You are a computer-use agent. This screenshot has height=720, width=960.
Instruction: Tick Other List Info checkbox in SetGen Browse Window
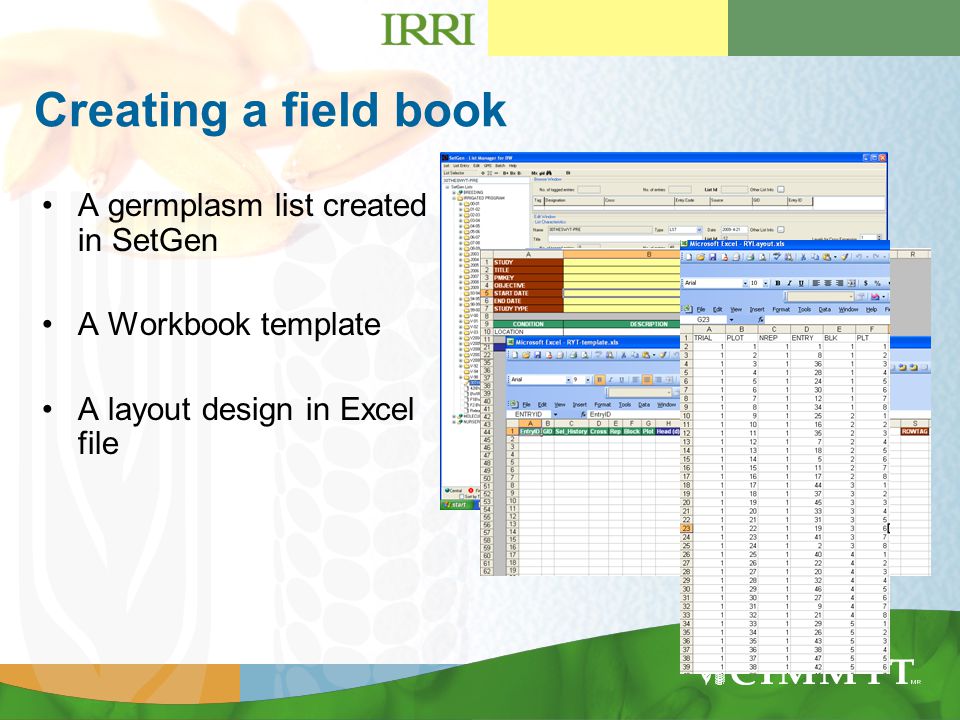(x=780, y=190)
